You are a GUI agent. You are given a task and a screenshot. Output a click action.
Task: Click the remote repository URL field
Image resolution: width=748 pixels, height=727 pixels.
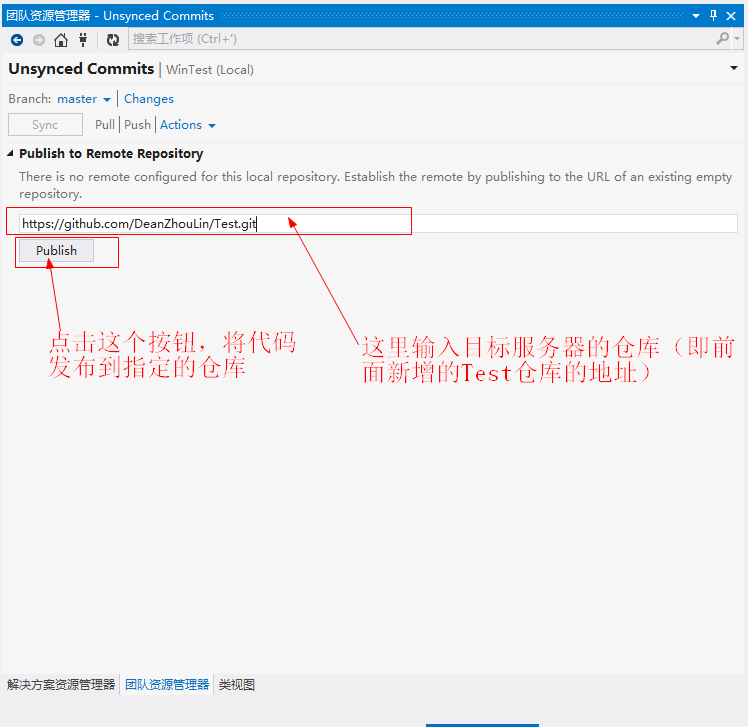tap(378, 223)
